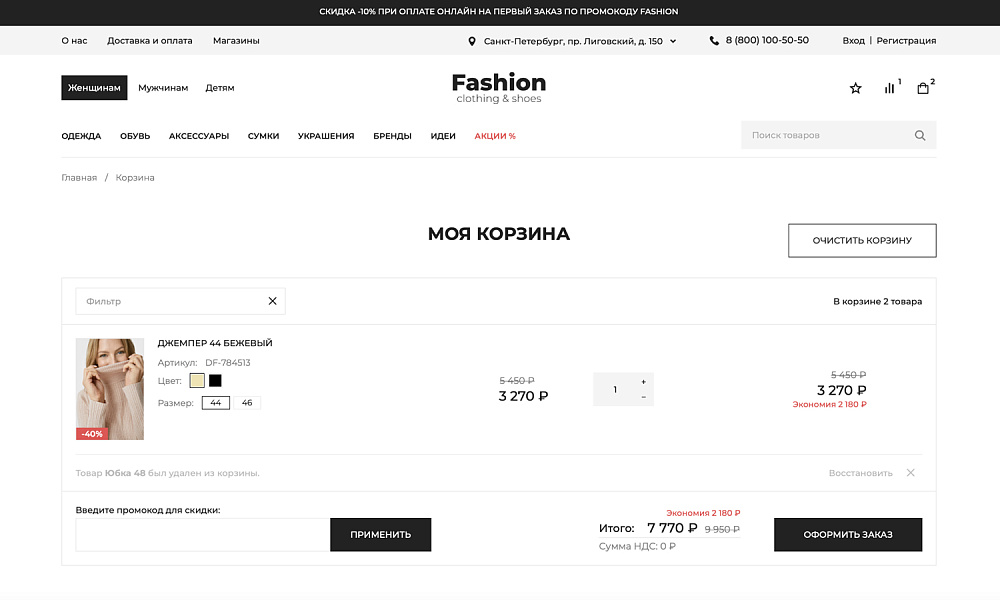Select the beige color swatch
The image size is (1000, 600).
(197, 380)
